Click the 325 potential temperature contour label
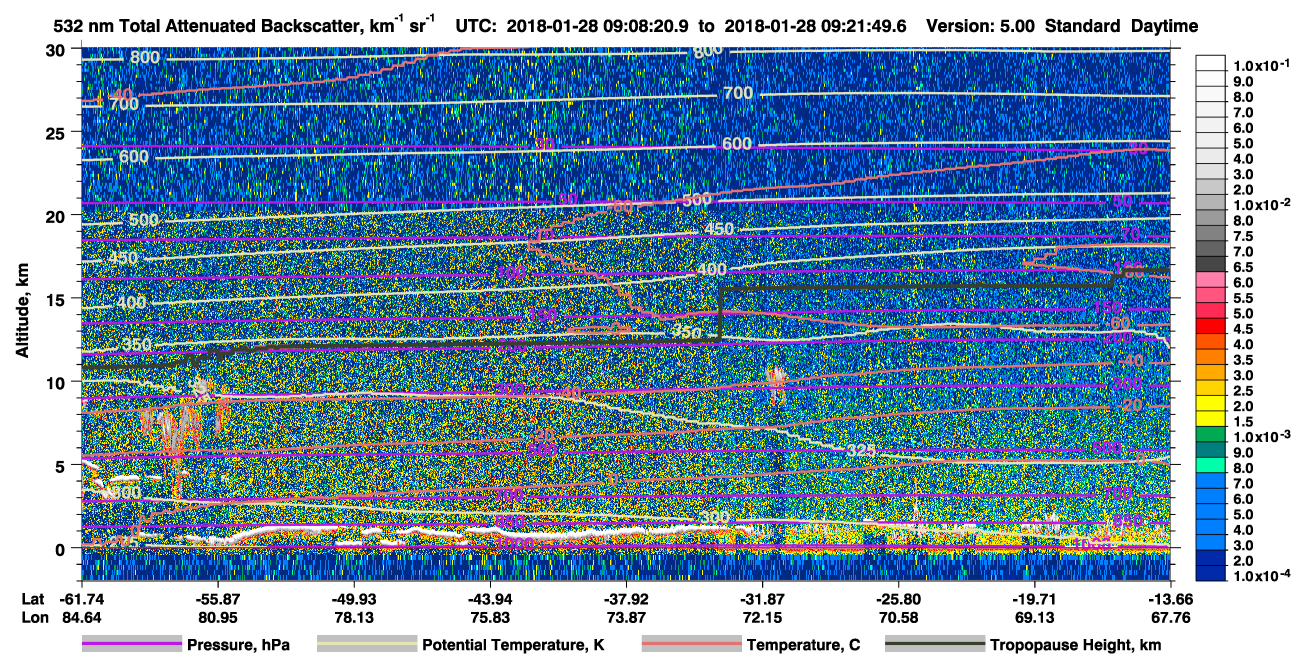Viewport: 1300px width, 667px height. 861,451
